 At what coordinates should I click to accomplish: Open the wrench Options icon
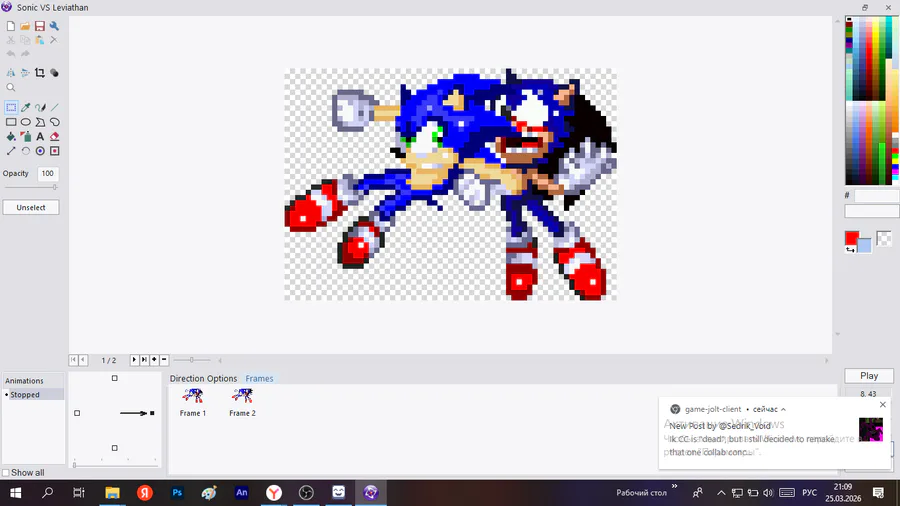54,26
